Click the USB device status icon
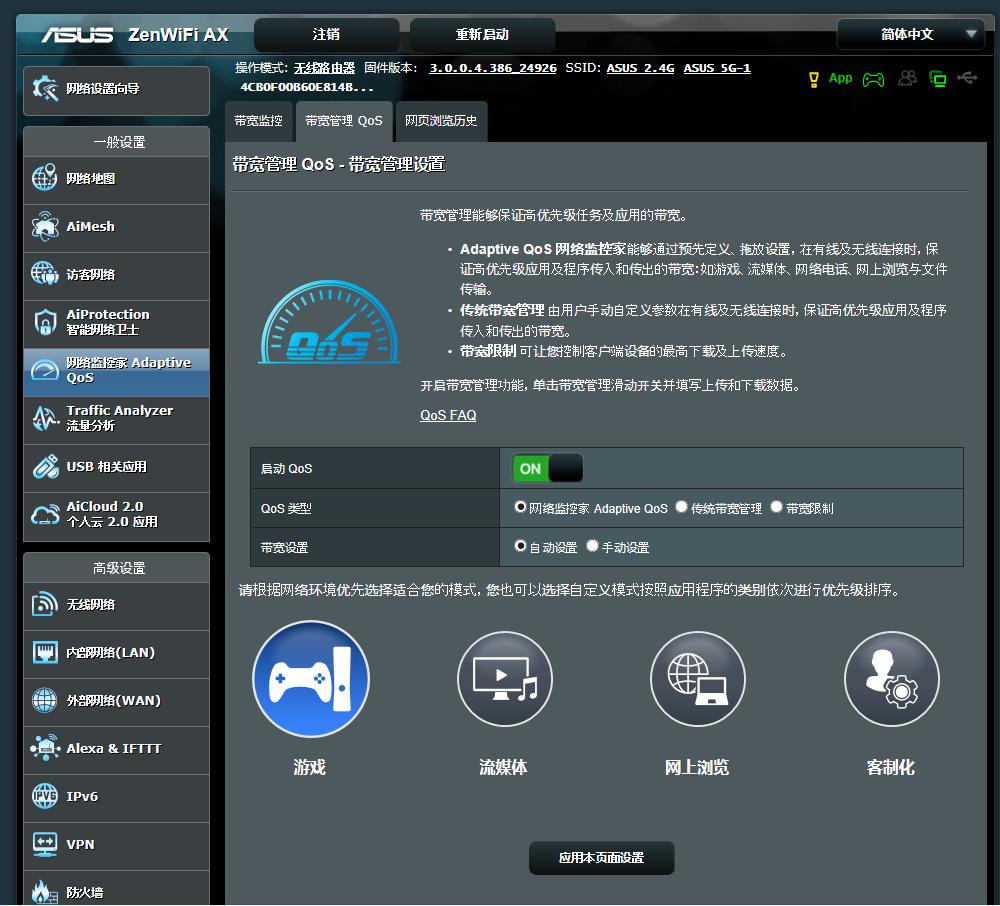The height and width of the screenshot is (906, 1000). pyautogui.click(x=968, y=79)
